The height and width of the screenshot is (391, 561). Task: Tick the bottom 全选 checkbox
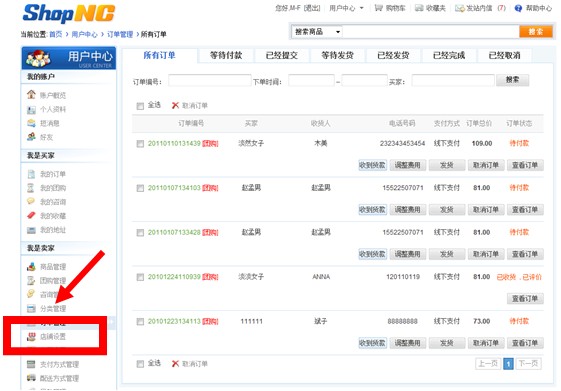tap(140, 364)
